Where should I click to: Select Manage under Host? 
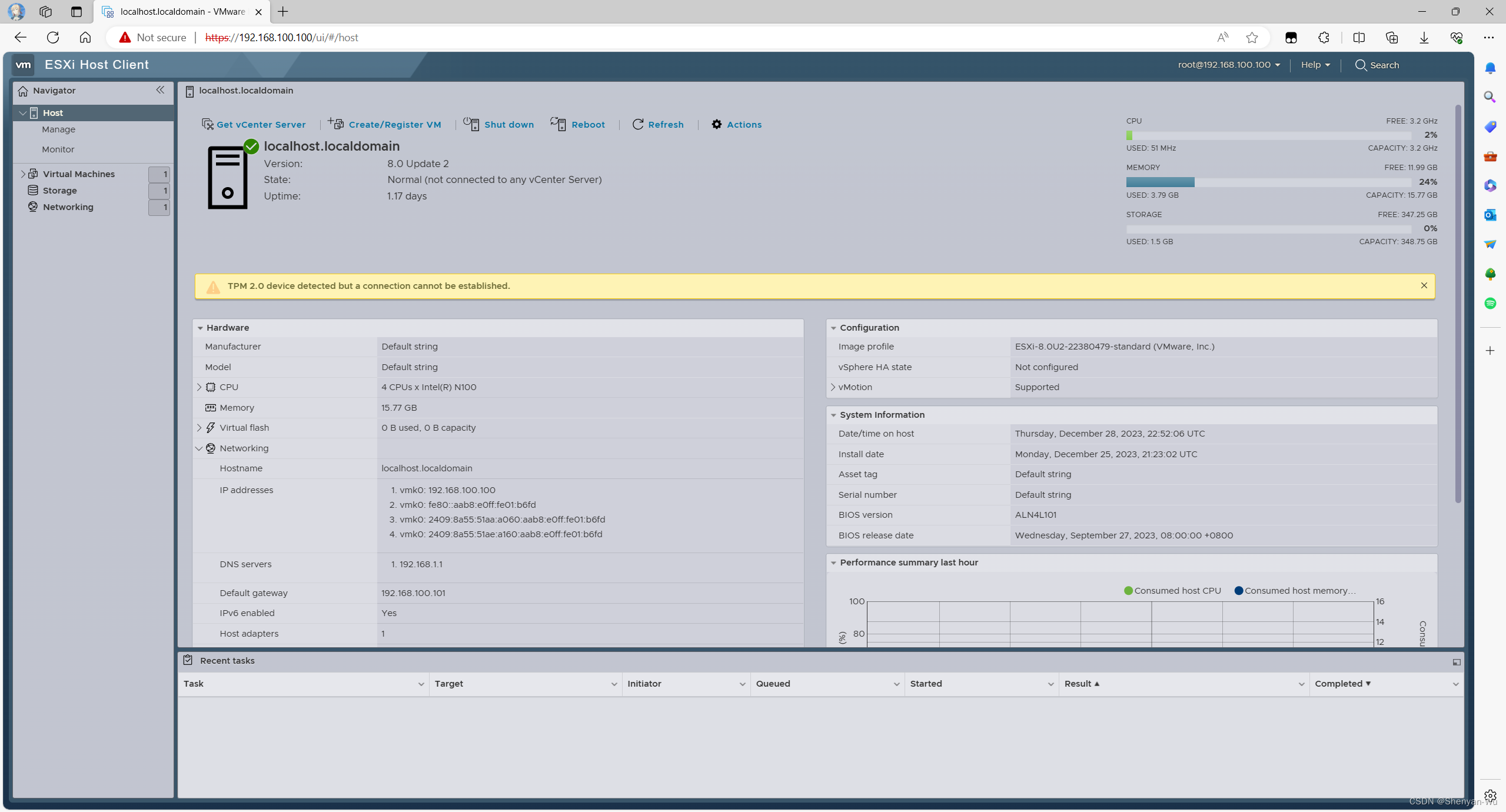coord(58,129)
